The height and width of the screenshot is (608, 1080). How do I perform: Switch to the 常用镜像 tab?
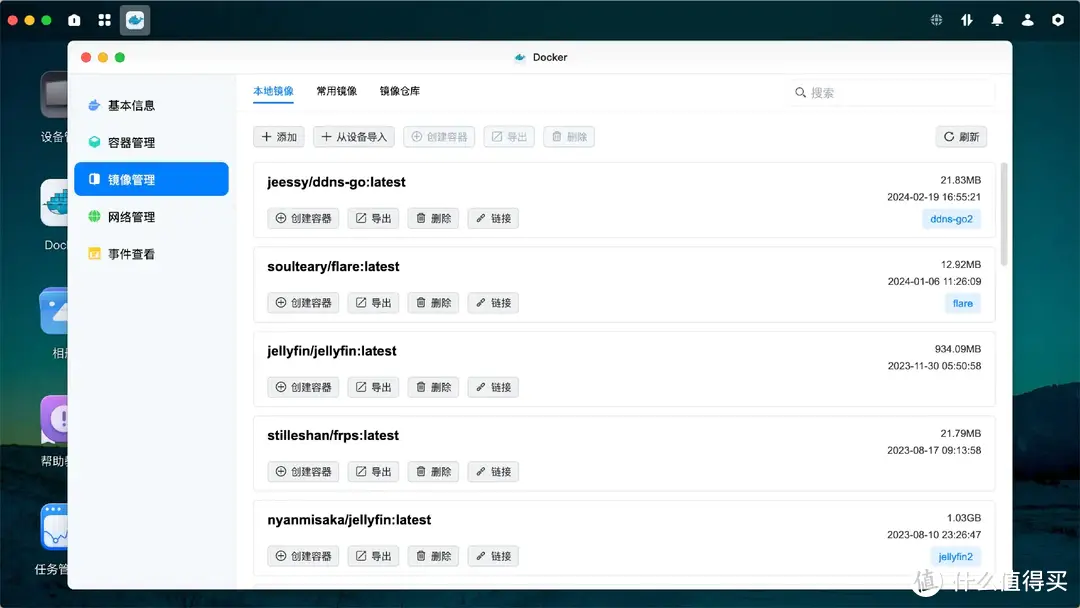(337, 91)
